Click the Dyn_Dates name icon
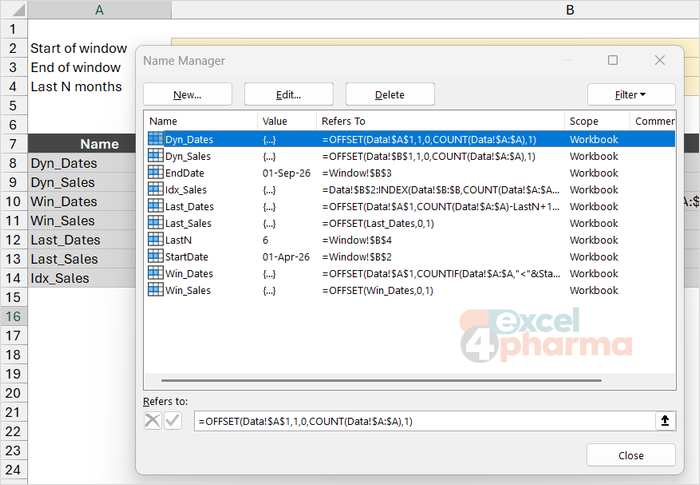 (x=155, y=139)
